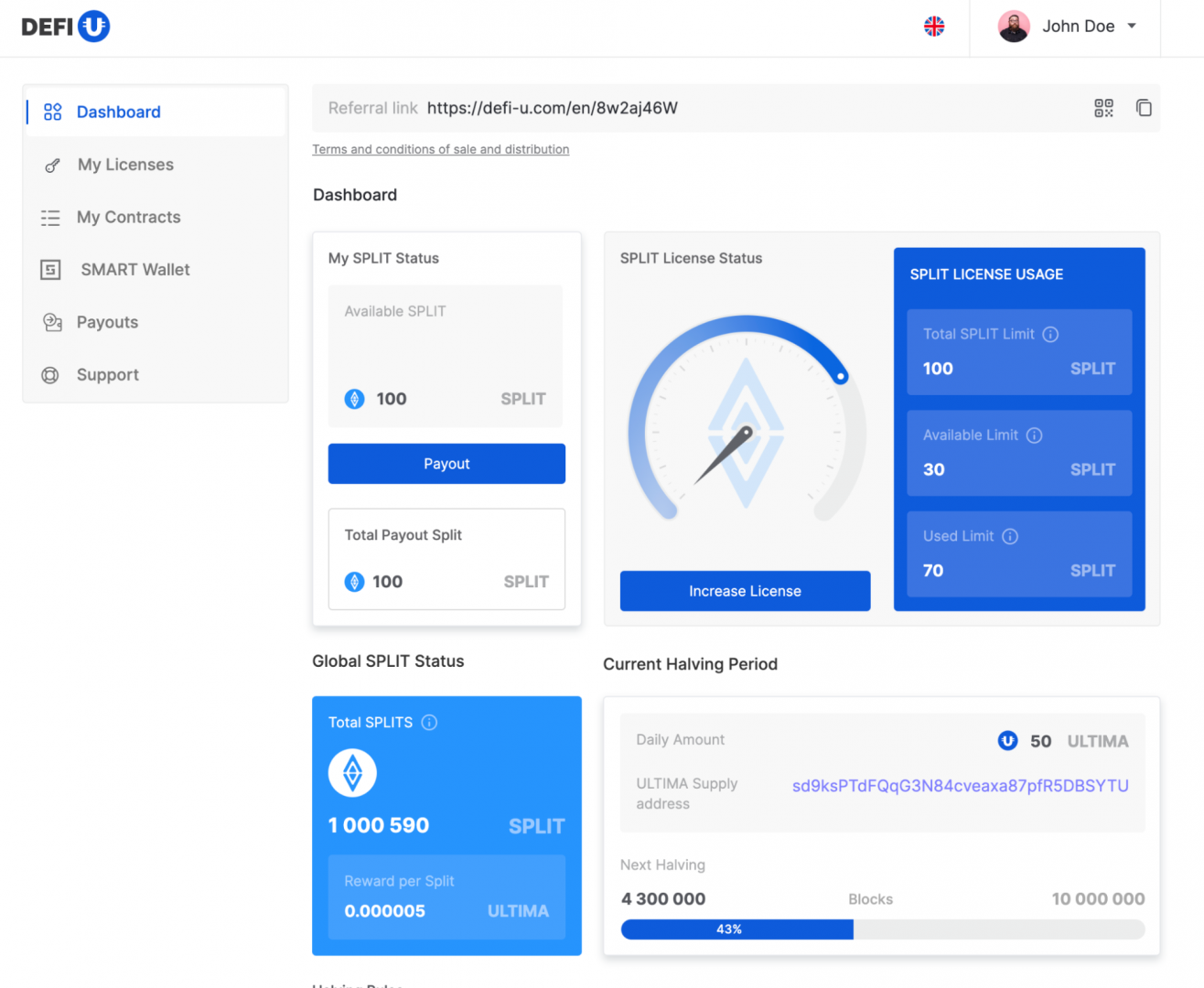Click the Used Limit info icon
This screenshot has height=988, width=1204.
[x=1010, y=537]
